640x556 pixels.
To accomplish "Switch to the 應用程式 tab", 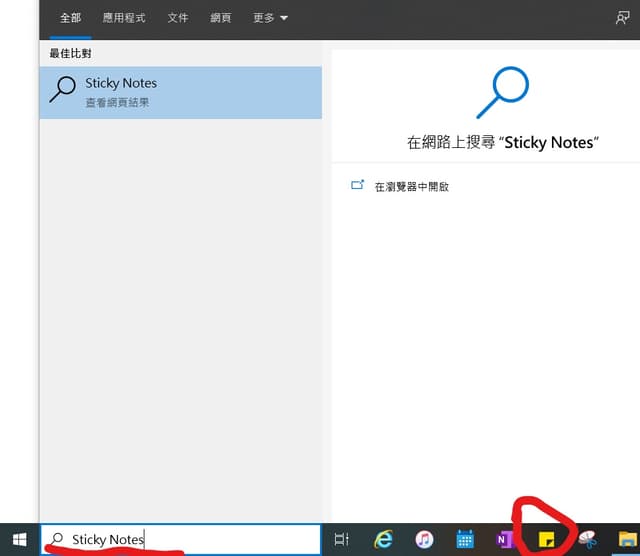I will coord(124,18).
